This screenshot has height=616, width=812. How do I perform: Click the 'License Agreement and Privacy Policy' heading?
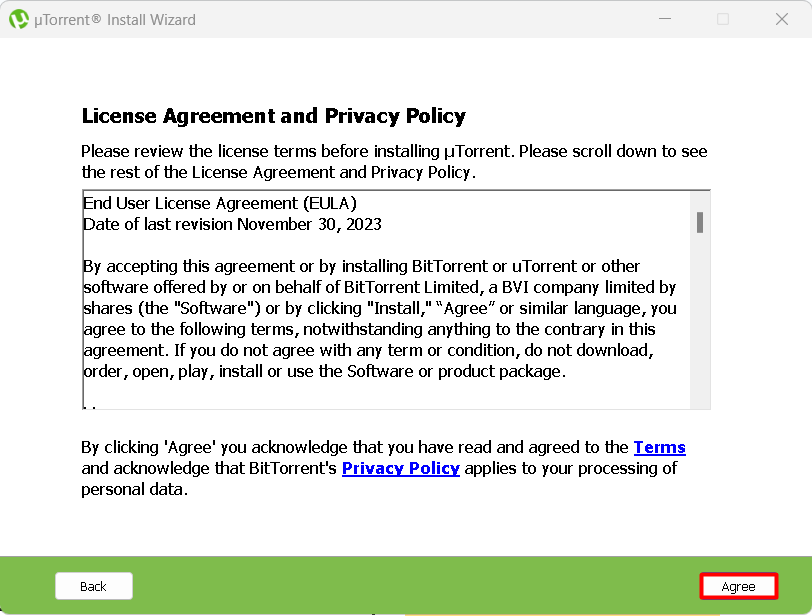273,116
